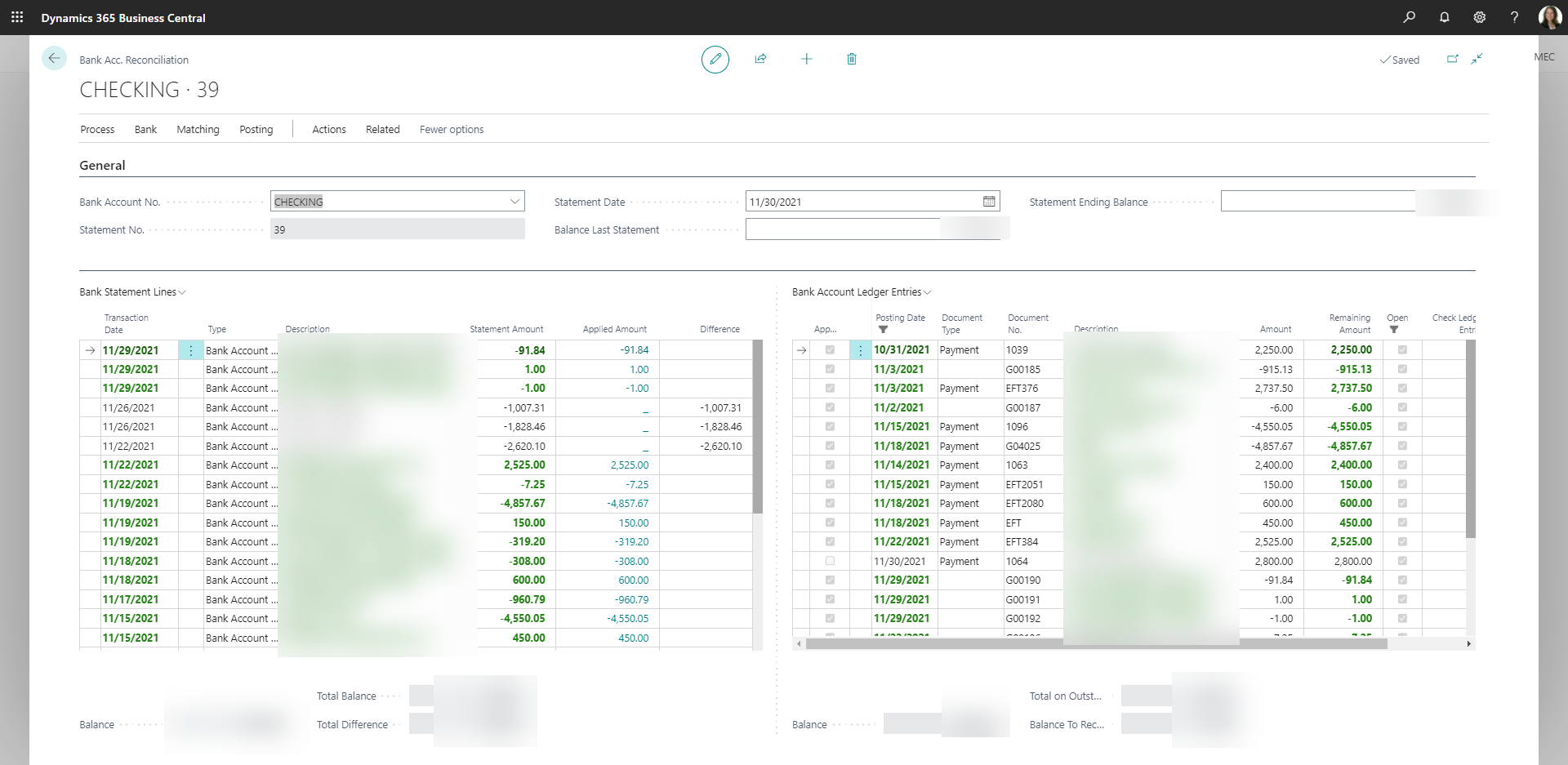This screenshot has height=765, width=1568.
Task: Open the Bank Account No. dropdown
Action: pos(514,202)
